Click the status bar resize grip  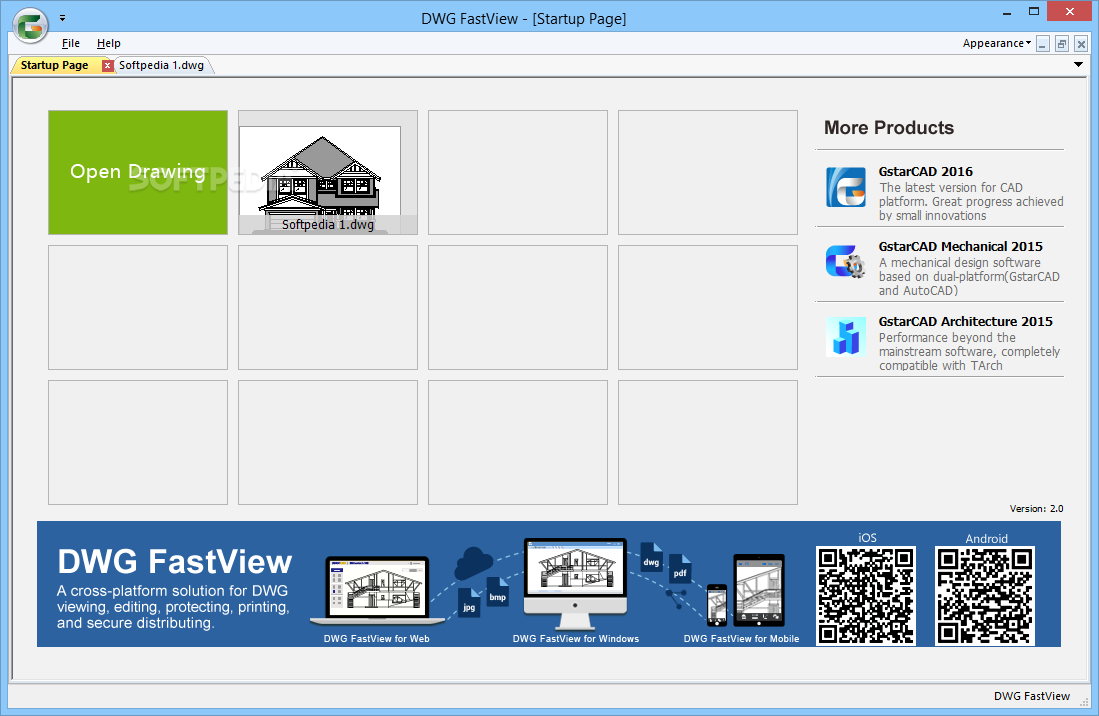coord(1084,701)
